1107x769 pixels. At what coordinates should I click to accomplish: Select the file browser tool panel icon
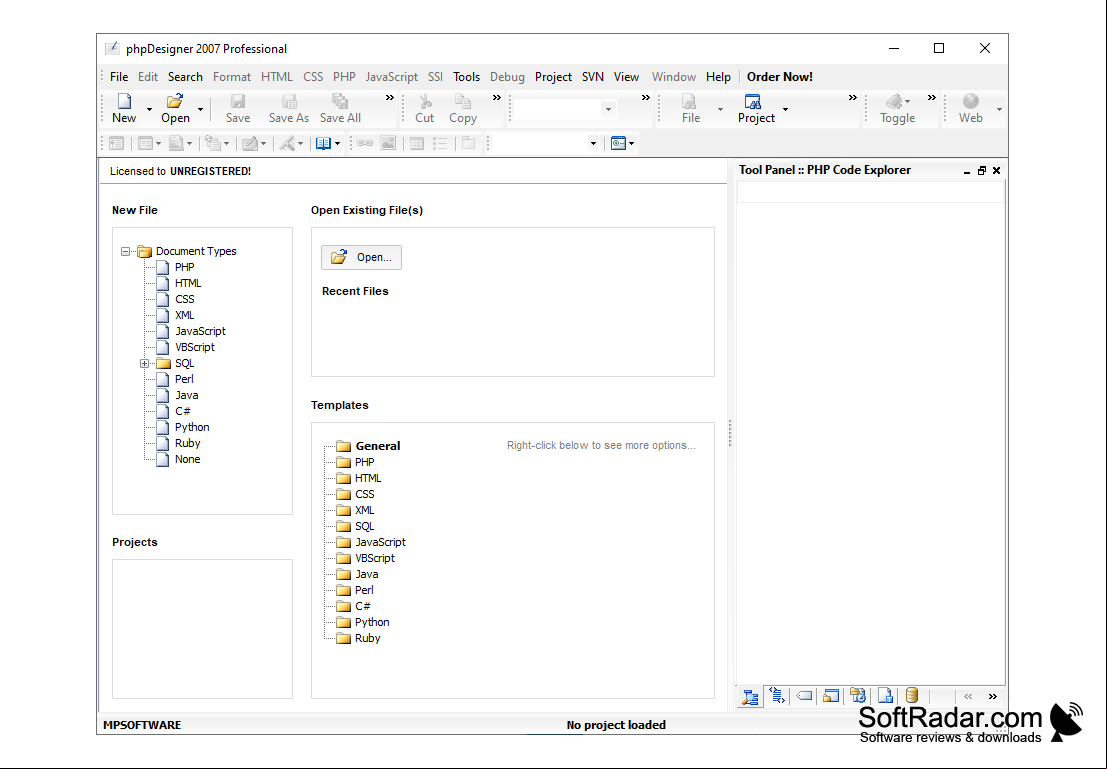831,696
